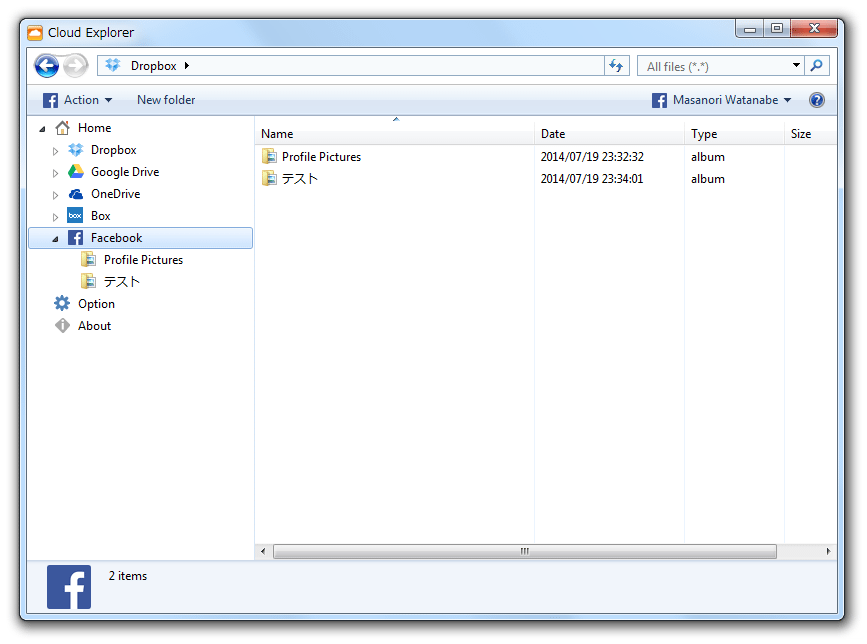Select Google Drive label in tree
The width and height of the screenshot is (867, 644).
click(125, 172)
